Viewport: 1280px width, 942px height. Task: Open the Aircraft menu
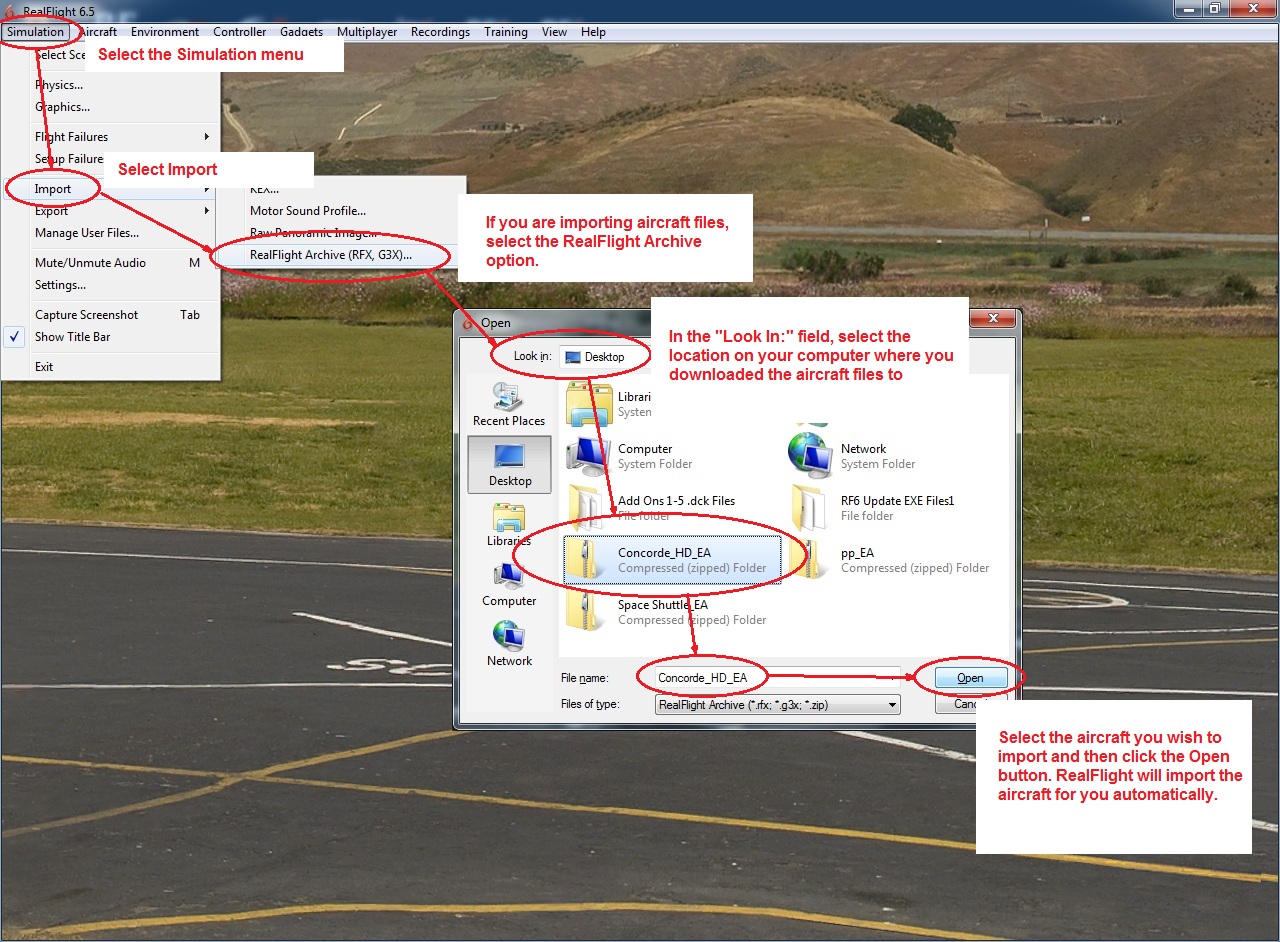pyautogui.click(x=98, y=32)
